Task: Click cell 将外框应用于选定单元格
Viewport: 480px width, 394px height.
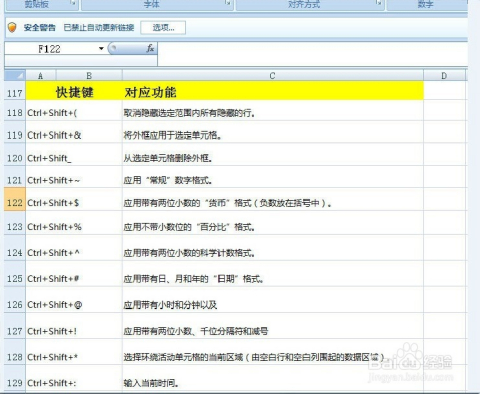Action: [x=273, y=132]
